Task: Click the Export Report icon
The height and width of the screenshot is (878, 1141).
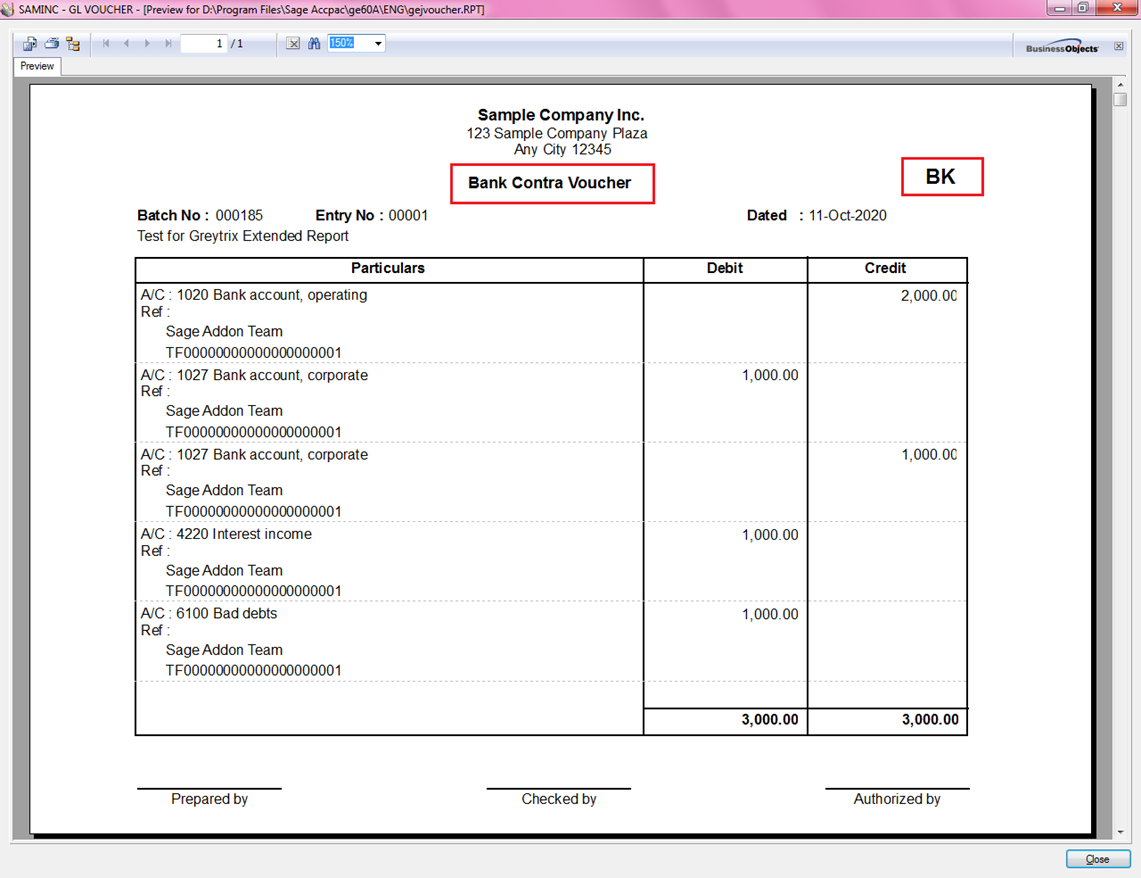Action: click(x=30, y=44)
